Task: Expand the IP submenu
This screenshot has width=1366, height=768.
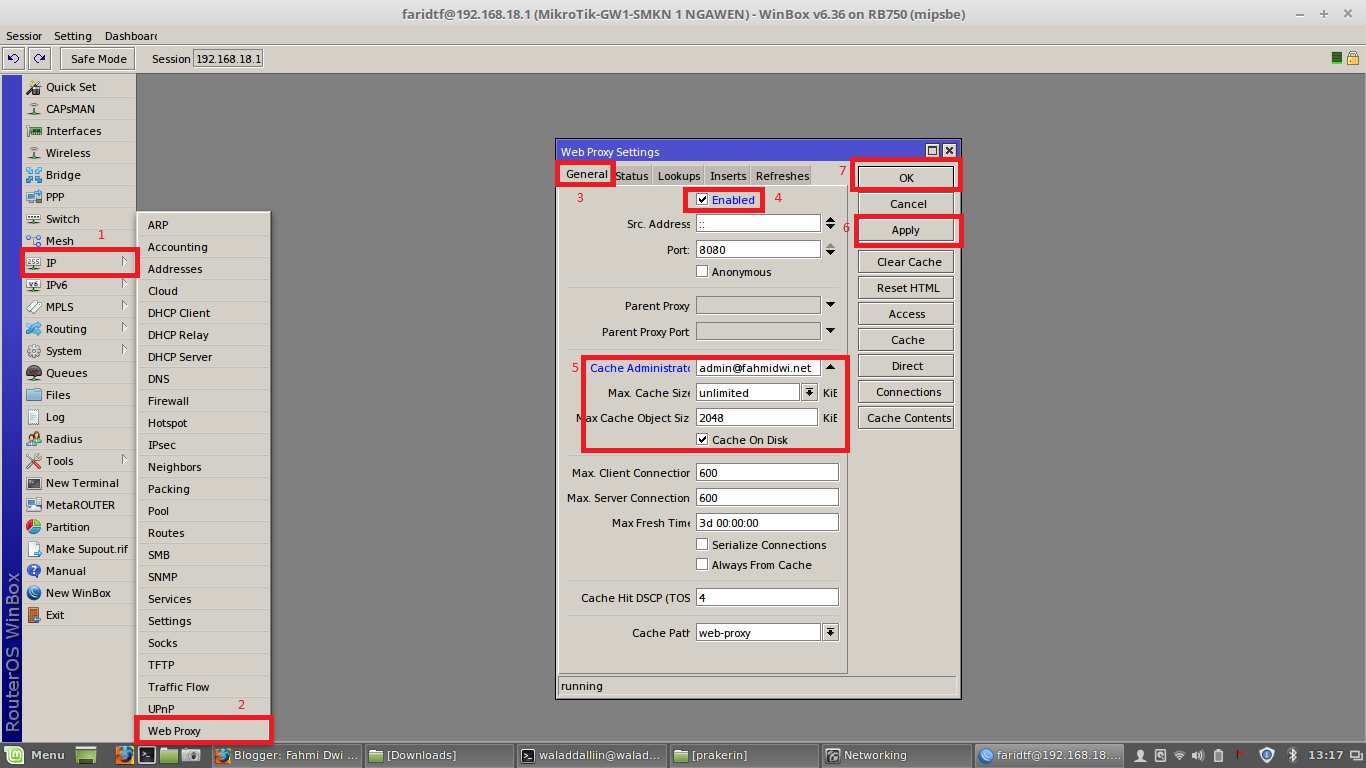Action: pos(125,262)
